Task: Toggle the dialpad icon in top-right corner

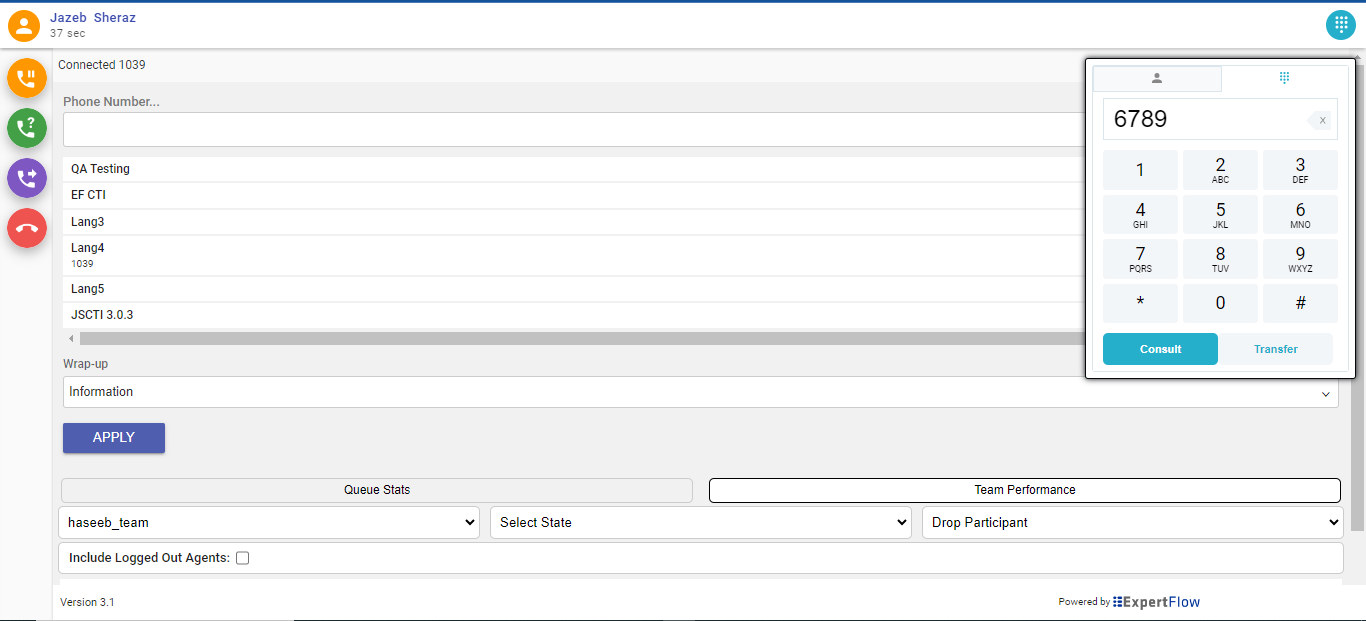Action: tap(1340, 25)
